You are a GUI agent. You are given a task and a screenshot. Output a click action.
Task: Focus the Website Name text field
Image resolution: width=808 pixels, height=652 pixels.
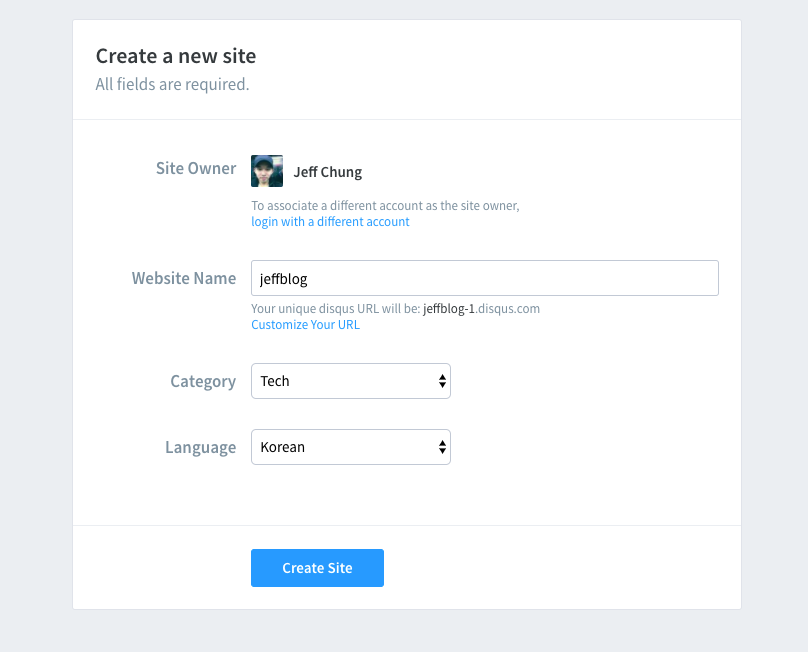484,278
